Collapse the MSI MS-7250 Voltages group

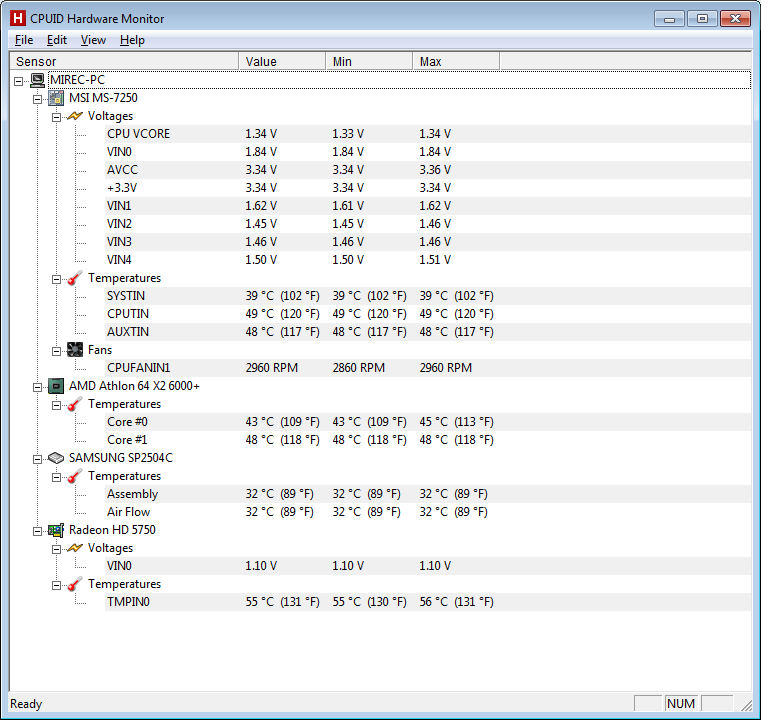pos(56,117)
